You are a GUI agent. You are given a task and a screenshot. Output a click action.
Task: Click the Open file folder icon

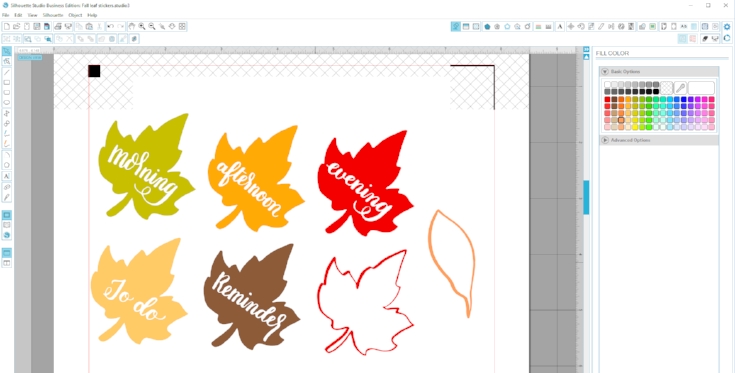[x=16, y=27]
